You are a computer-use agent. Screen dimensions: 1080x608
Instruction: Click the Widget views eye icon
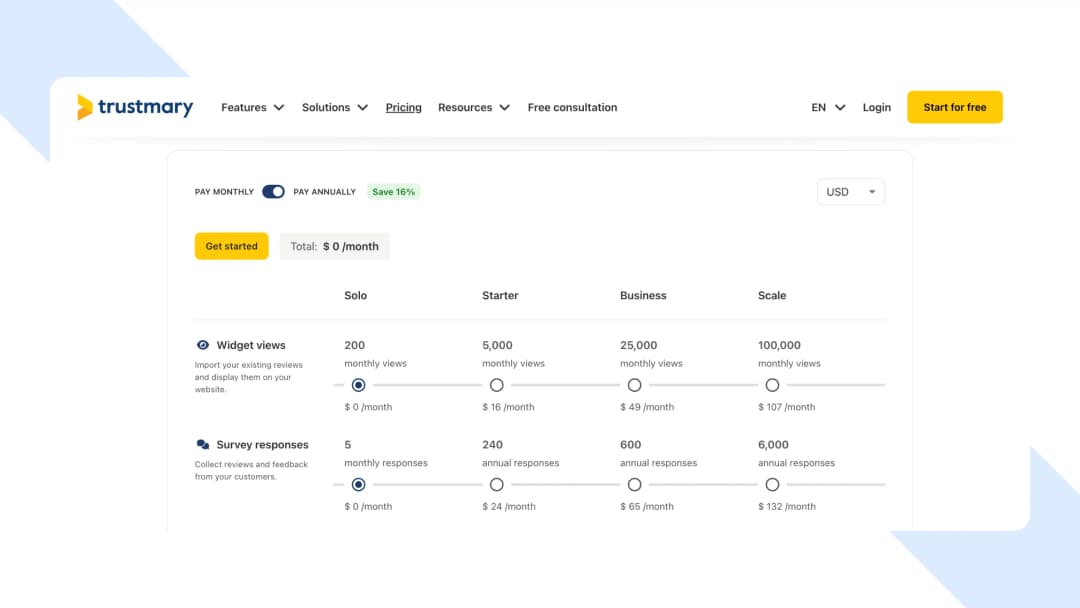pyautogui.click(x=203, y=344)
